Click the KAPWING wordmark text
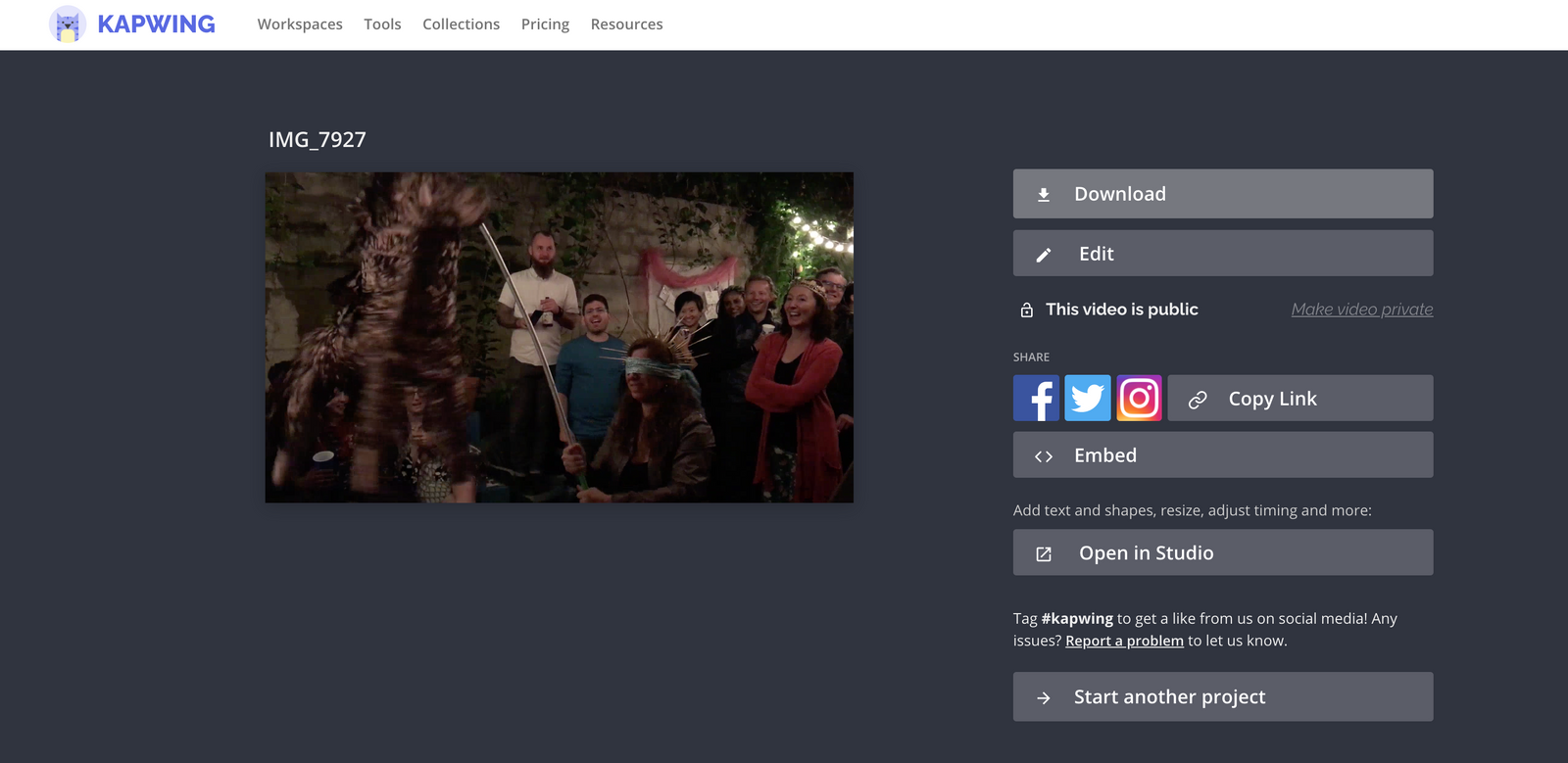Screen dimensions: 1568x763 (x=156, y=24)
